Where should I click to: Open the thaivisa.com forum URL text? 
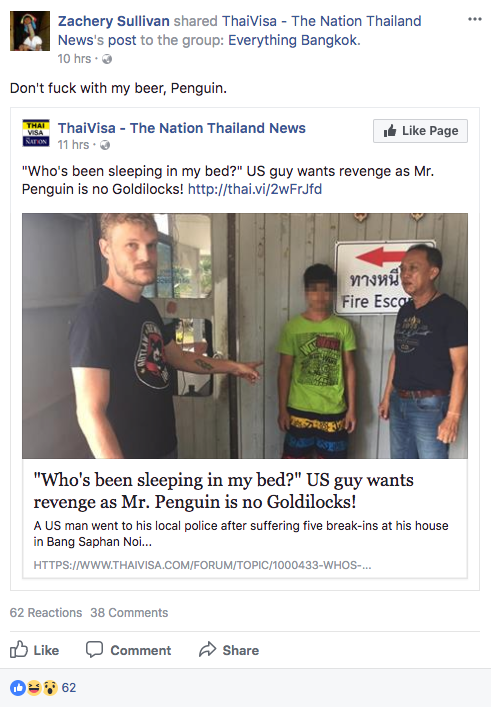click(202, 565)
